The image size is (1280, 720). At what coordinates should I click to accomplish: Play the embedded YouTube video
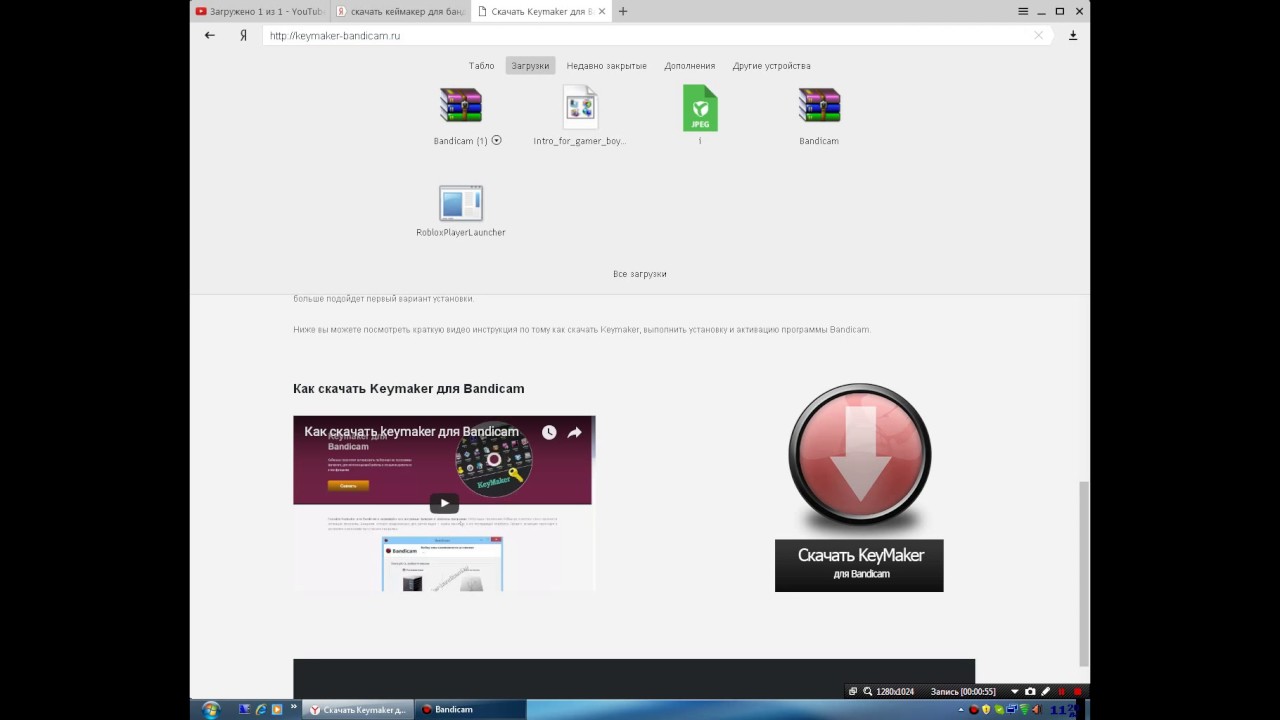pos(444,504)
